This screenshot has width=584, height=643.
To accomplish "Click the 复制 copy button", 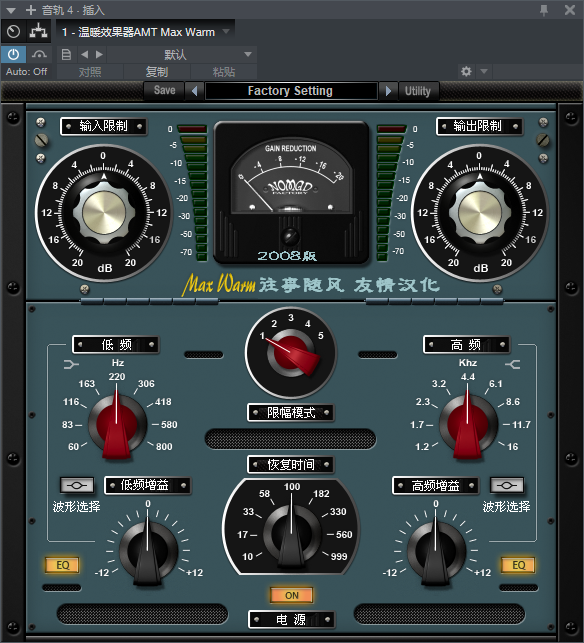I will click(x=157, y=72).
